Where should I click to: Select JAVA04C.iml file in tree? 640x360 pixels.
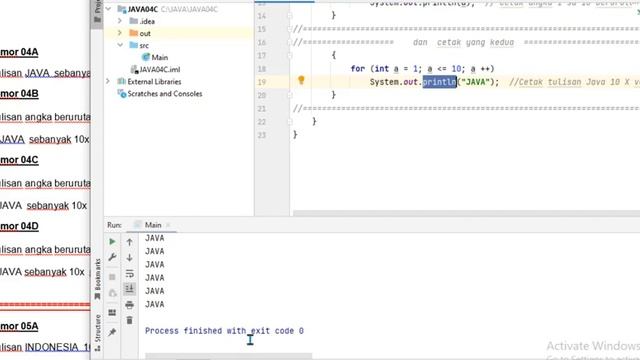160,69
